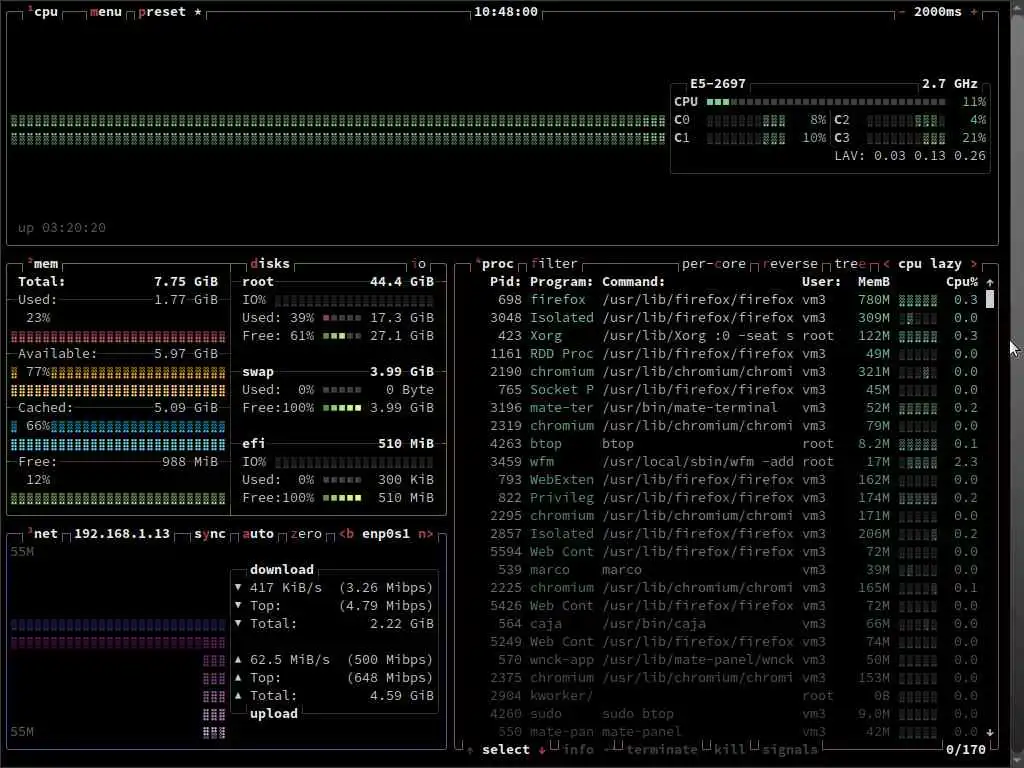Screen dimensions: 1024x768
Task: Toggle net auto scaling
Action: [x=258, y=534]
